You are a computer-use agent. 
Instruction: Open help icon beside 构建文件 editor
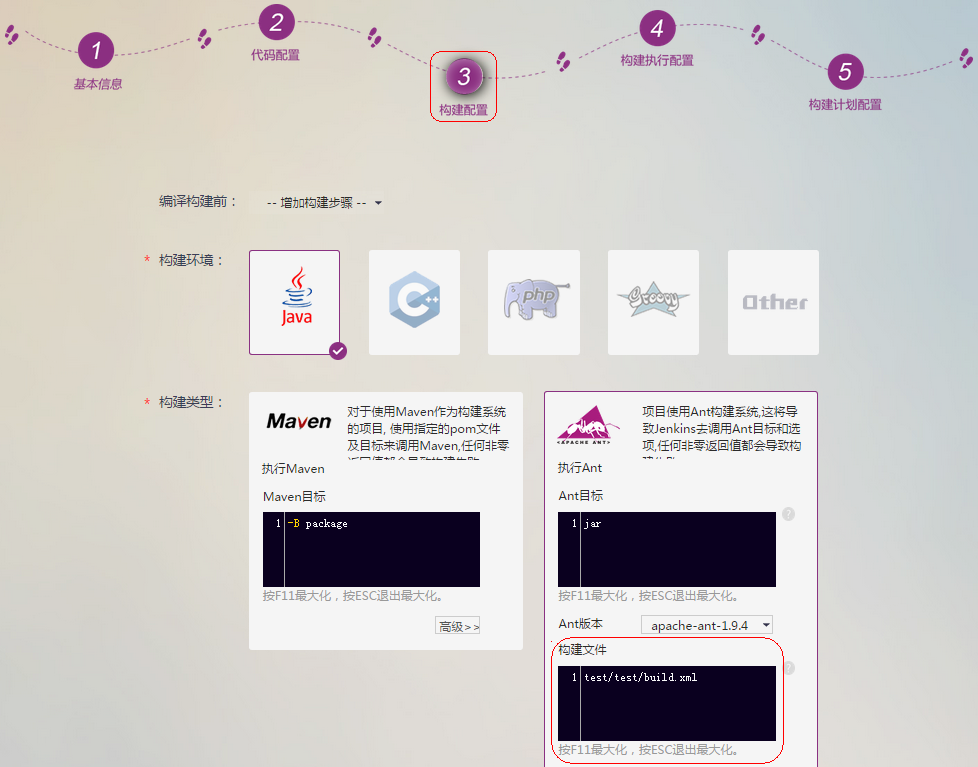[x=789, y=668]
